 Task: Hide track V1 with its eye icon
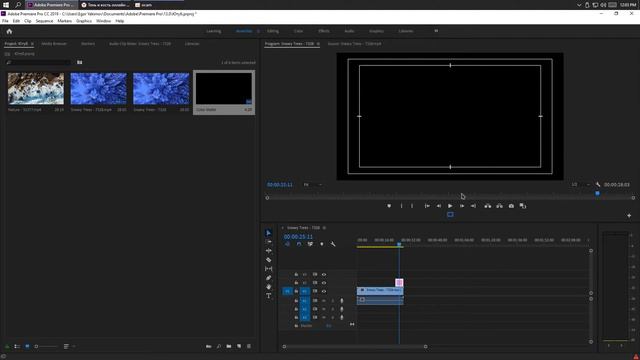point(324,291)
